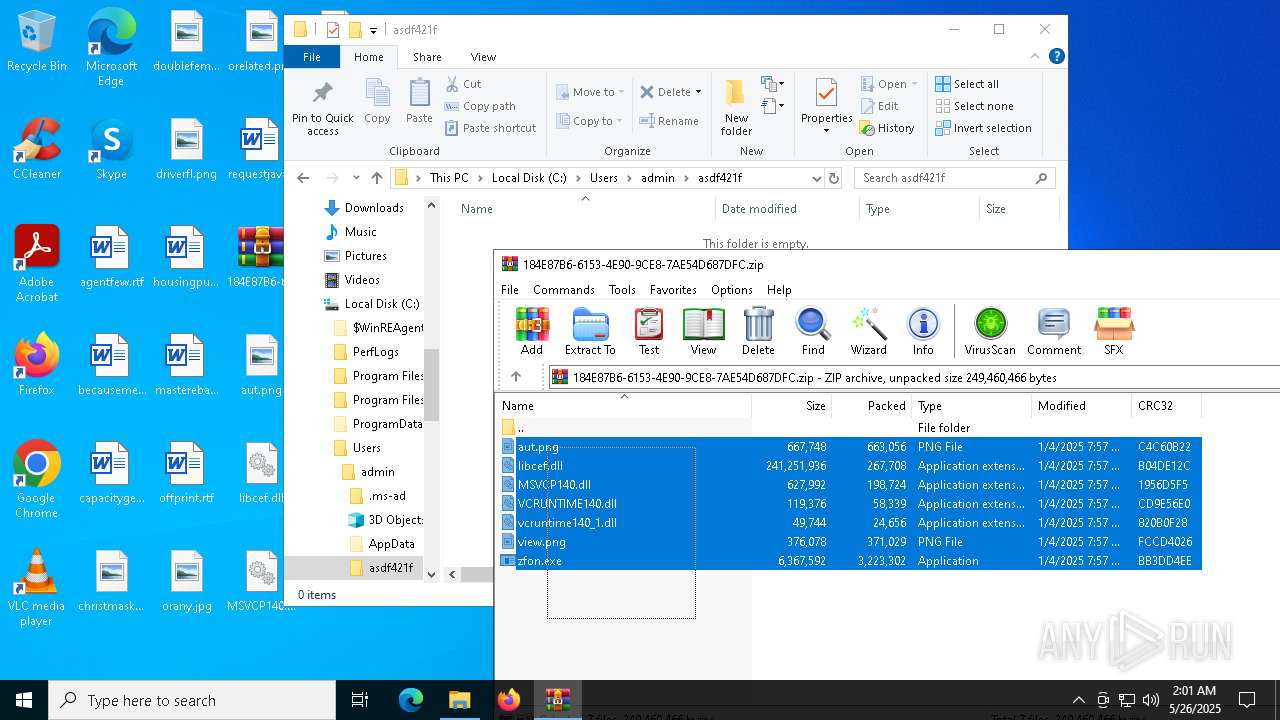Image resolution: width=1280 pixels, height=720 pixels.
Task: Sort WinRAR list by Packed column
Action: [x=872, y=406]
